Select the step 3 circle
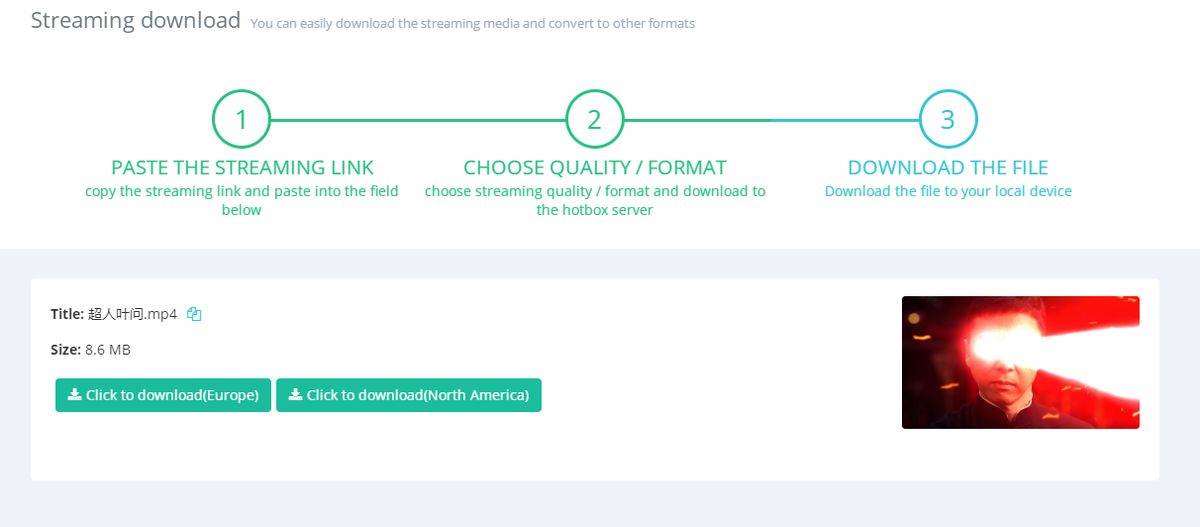The height and width of the screenshot is (527, 1200). click(948, 120)
